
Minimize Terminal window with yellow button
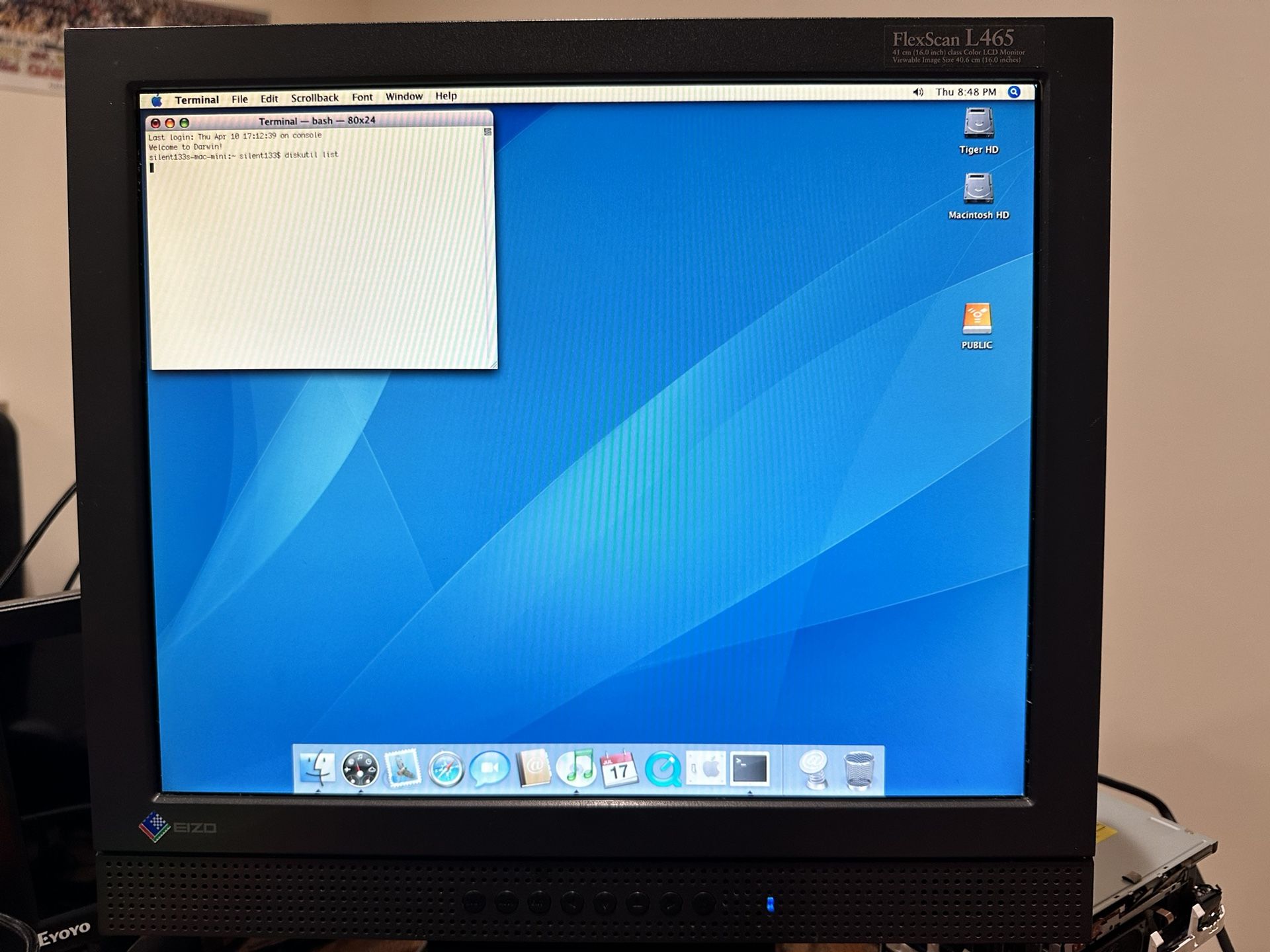pyautogui.click(x=170, y=123)
